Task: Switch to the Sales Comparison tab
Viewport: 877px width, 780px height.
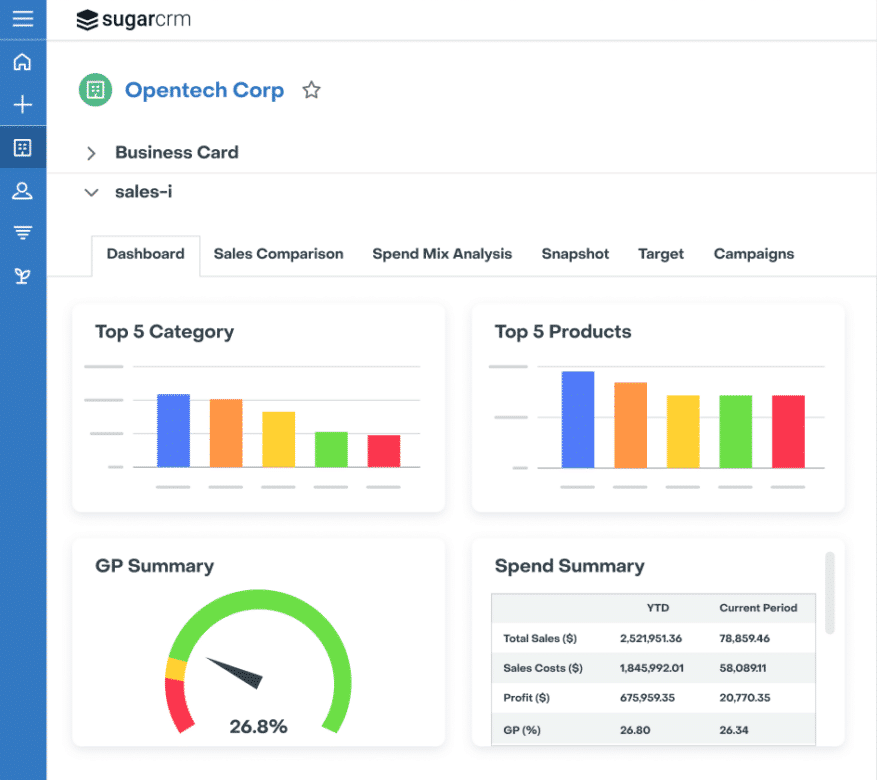Action: (x=279, y=254)
